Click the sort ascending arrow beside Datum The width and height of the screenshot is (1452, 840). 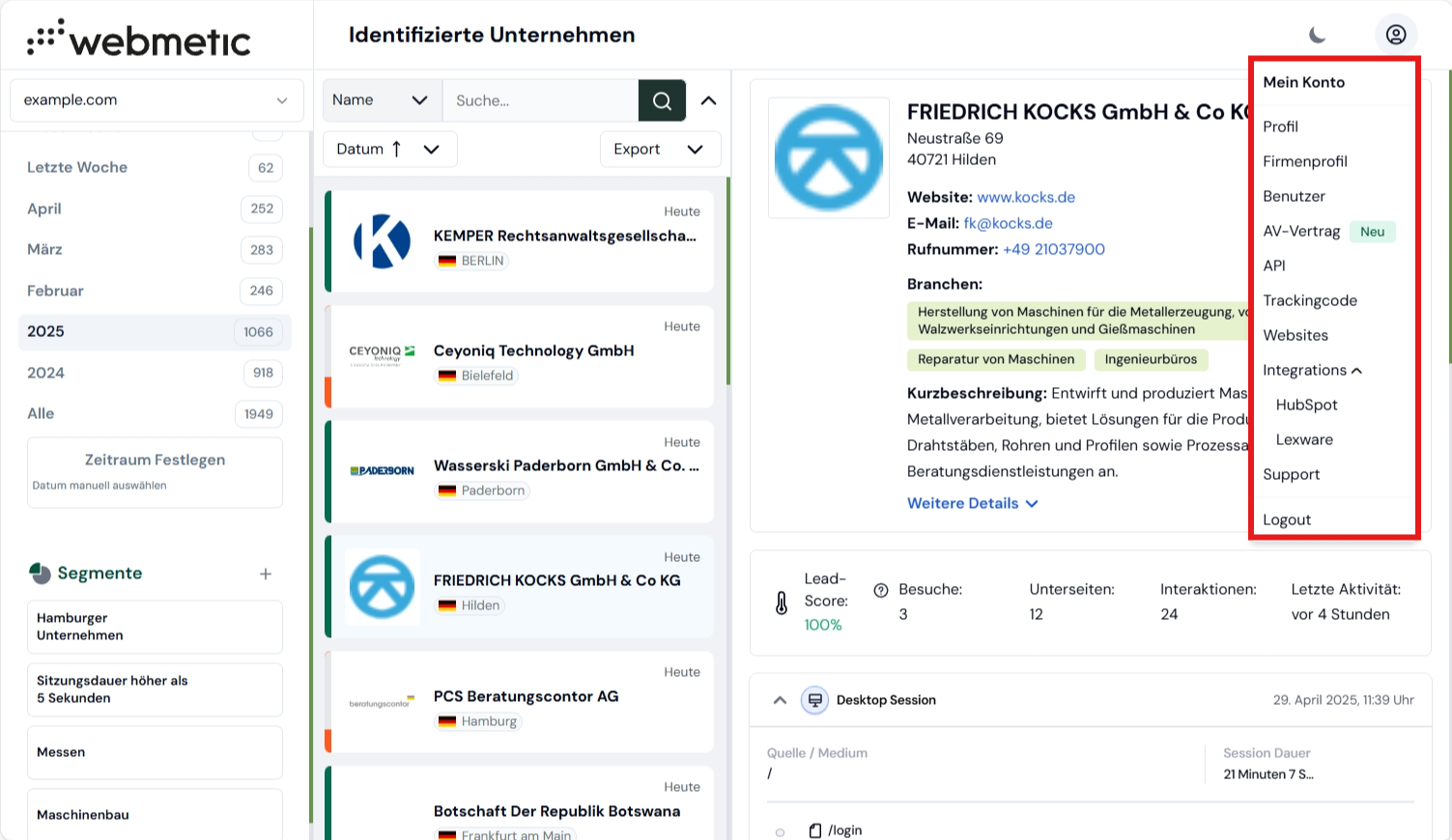click(x=396, y=149)
